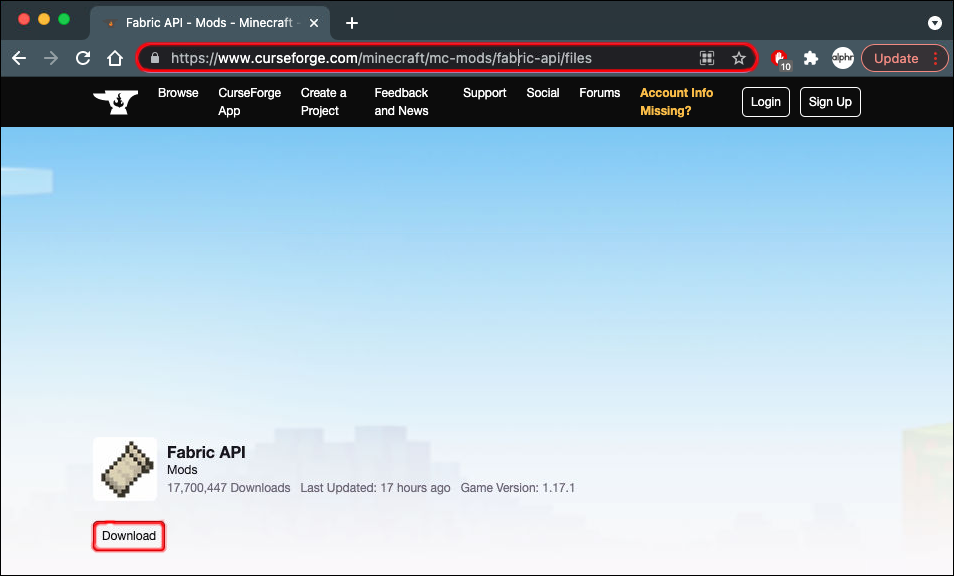The height and width of the screenshot is (576, 954).
Task: Click the Sign Up button
Action: (830, 102)
